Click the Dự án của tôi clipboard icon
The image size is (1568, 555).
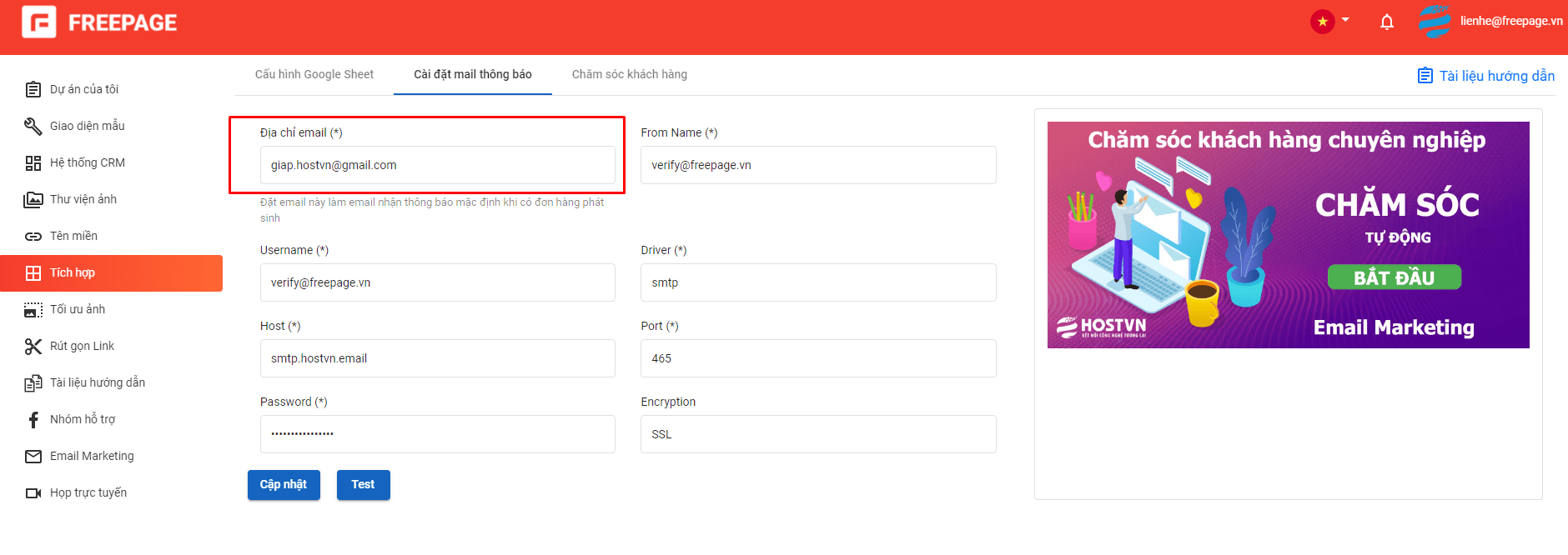(33, 89)
